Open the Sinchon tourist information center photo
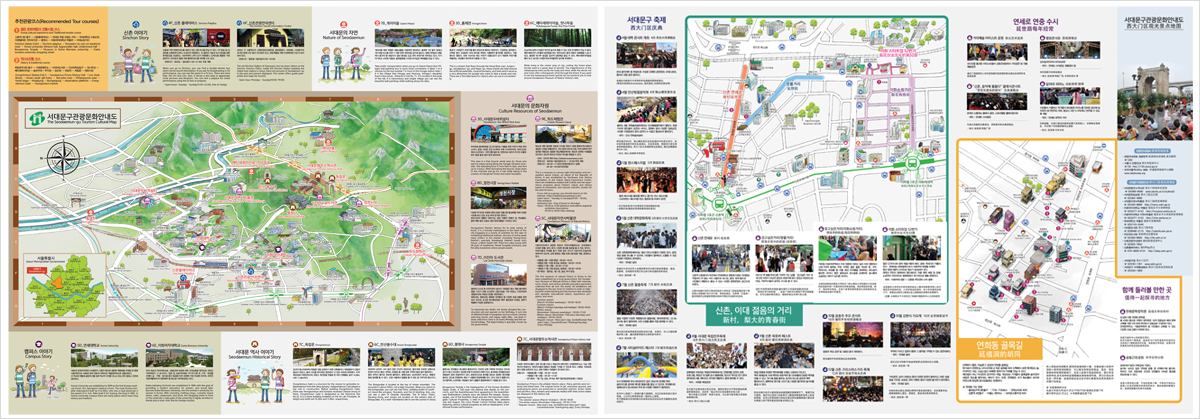Viewport: 1200px width, 419px height. click(270, 38)
